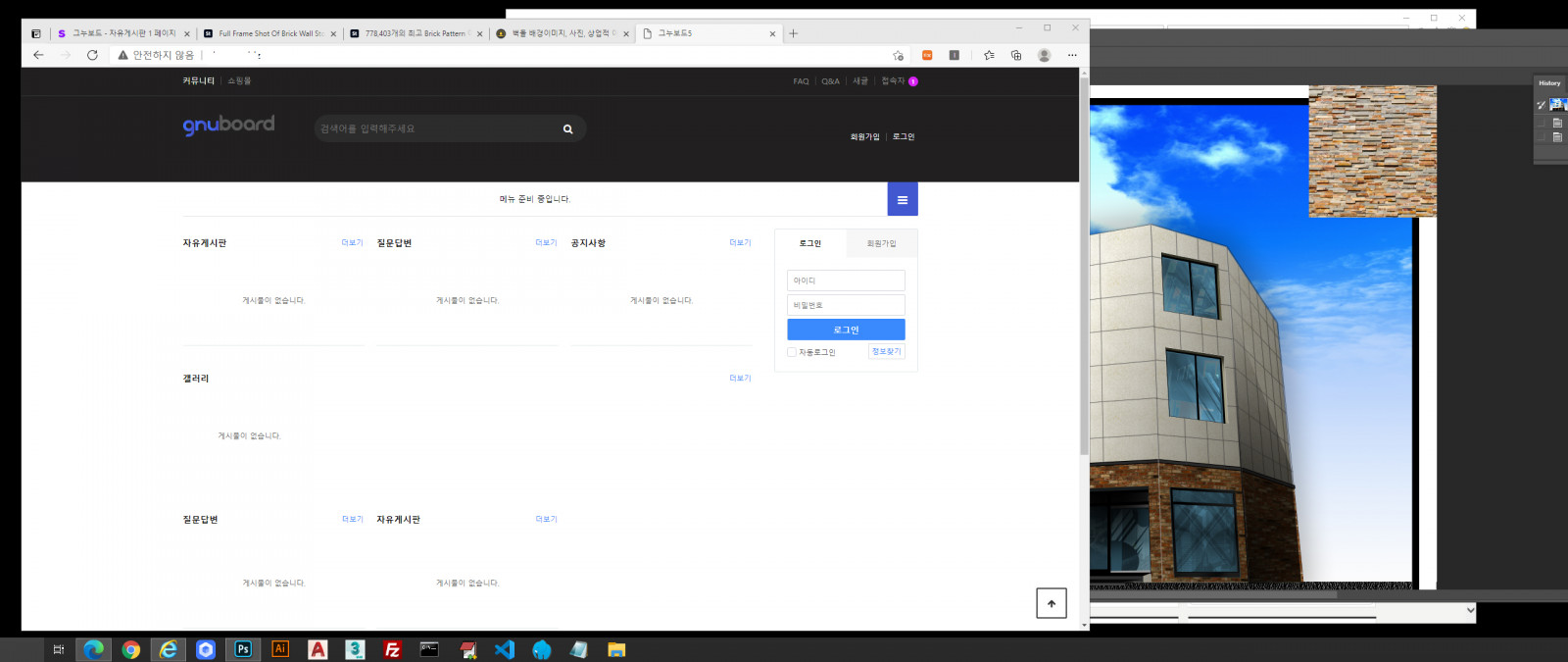This screenshot has height=662, width=1568.
Task: Launch FileZilla from the taskbar
Action: pos(392,649)
